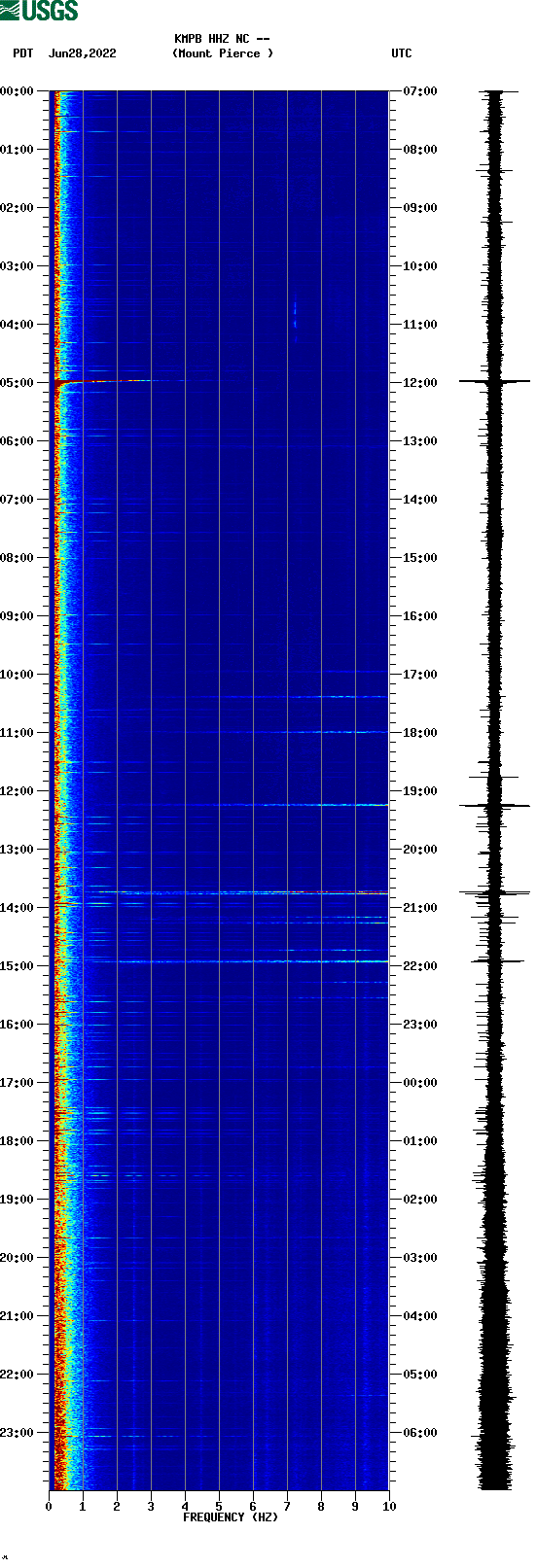Click the 19:00 UTC time label
This screenshot has width=537, height=1568.
(x=420, y=791)
